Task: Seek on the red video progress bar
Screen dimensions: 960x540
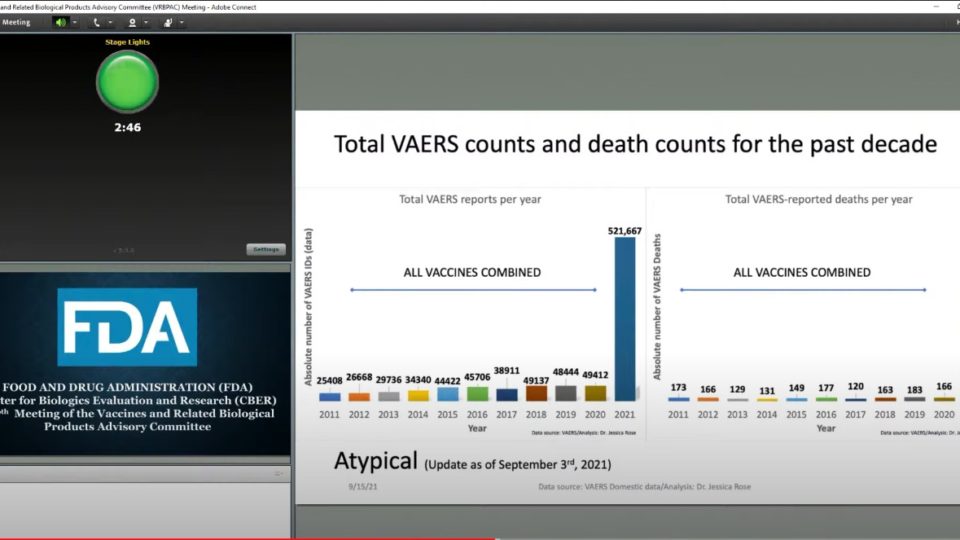Action: [248, 539]
